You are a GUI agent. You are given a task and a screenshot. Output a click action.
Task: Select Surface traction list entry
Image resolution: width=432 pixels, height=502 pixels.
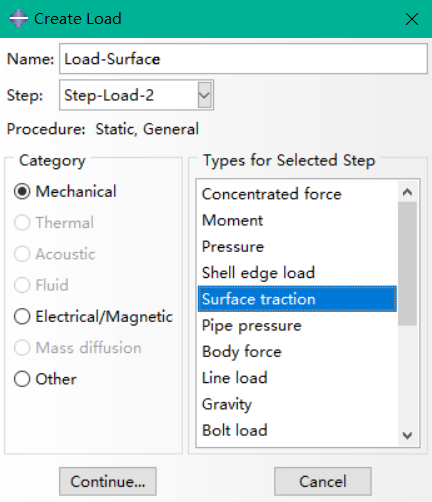pos(297,299)
